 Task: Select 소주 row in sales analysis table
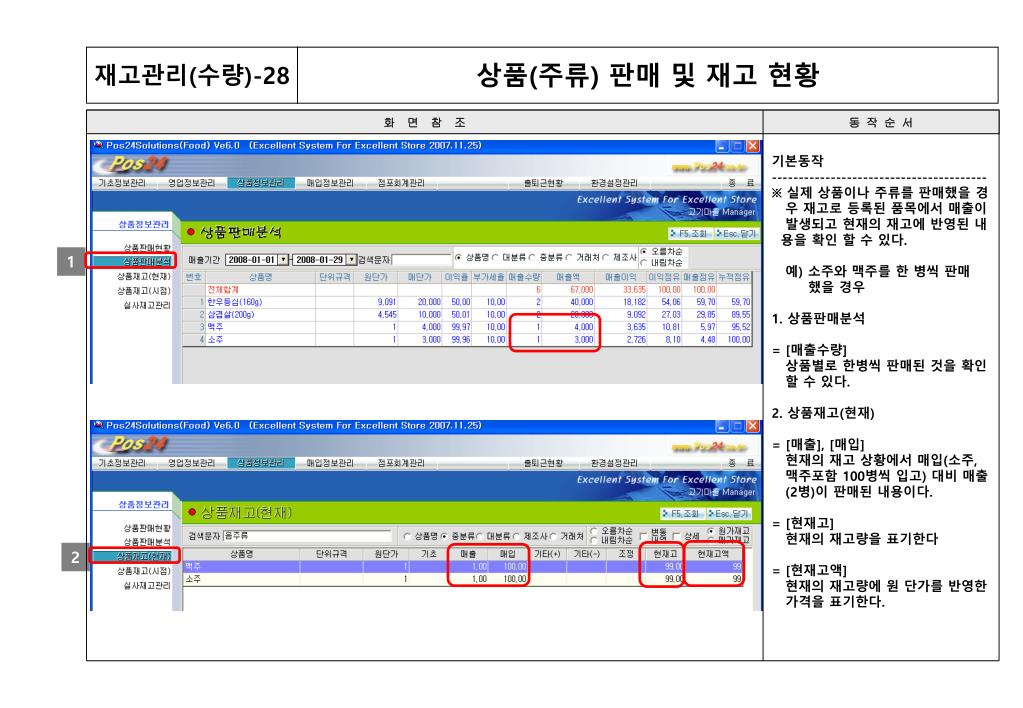[467, 339]
